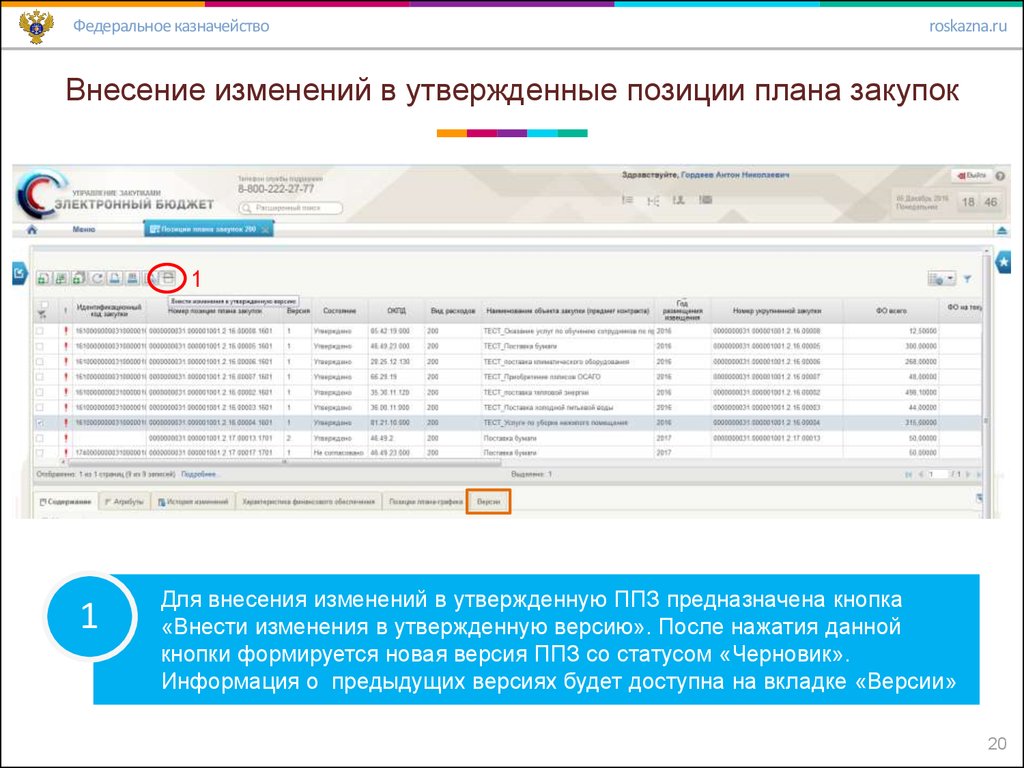Check the 'Не согласовано' row checkbox

click(x=40, y=453)
